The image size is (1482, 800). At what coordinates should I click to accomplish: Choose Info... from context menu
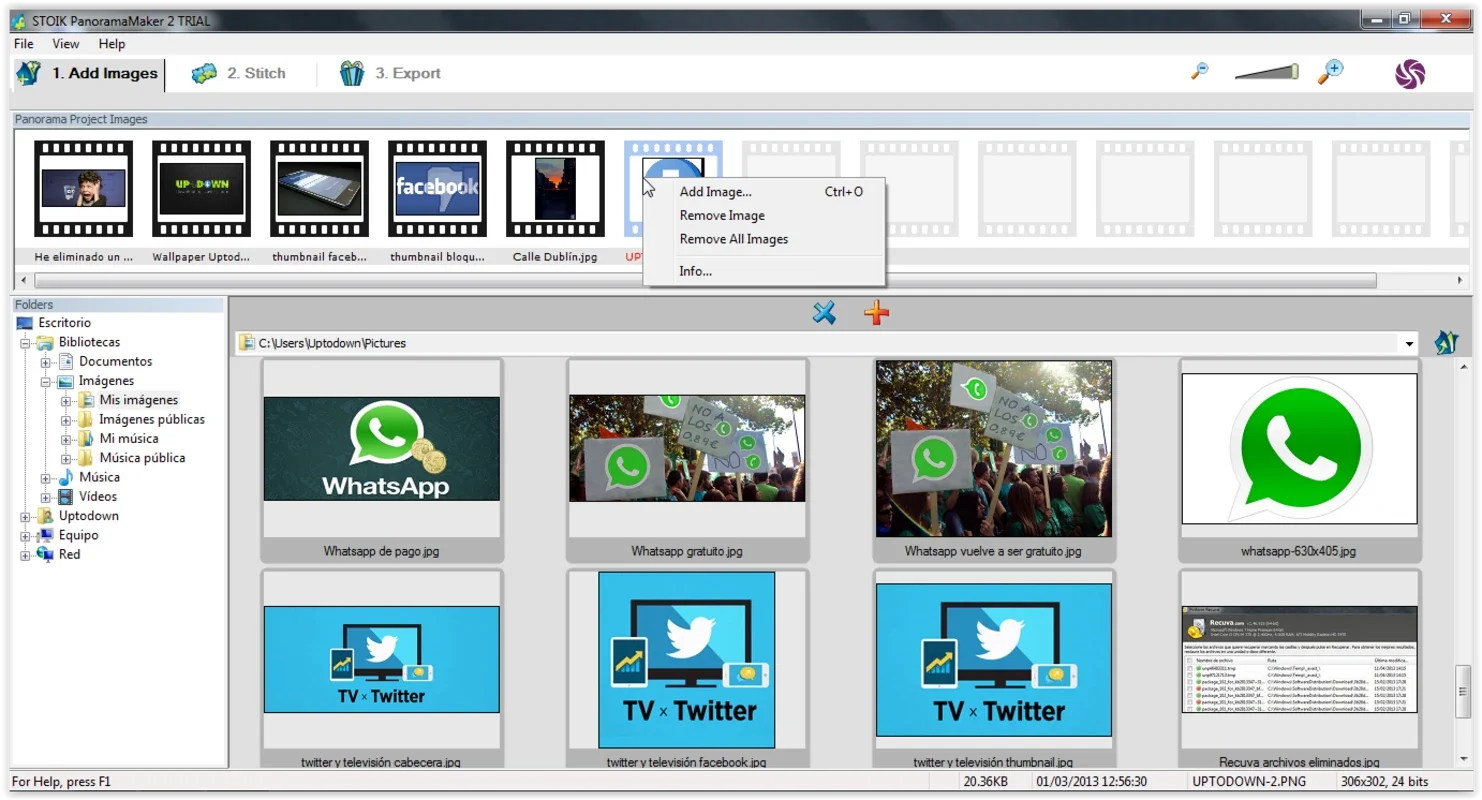coord(766,271)
